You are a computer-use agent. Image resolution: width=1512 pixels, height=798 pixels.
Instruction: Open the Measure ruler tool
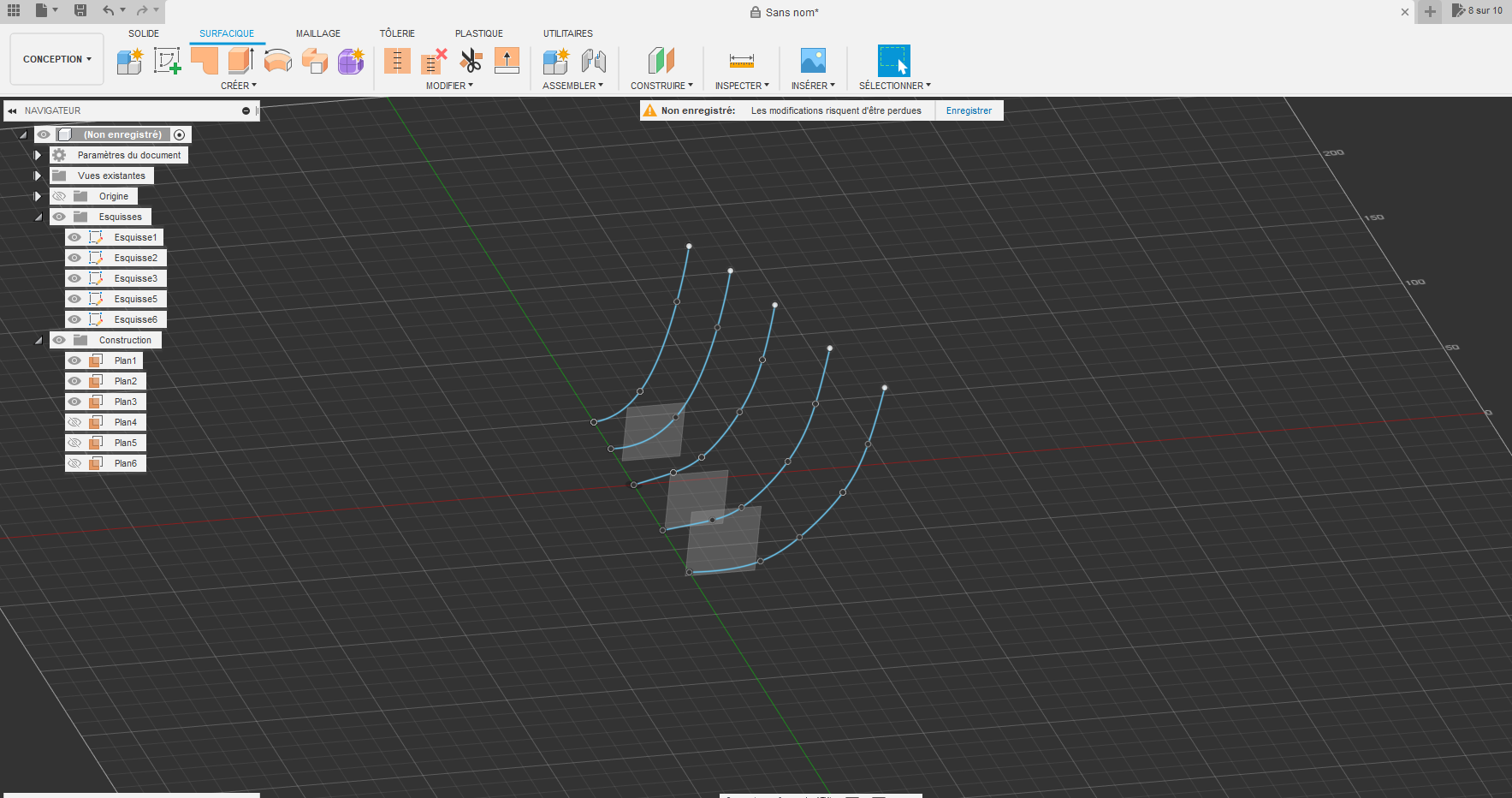click(x=741, y=61)
